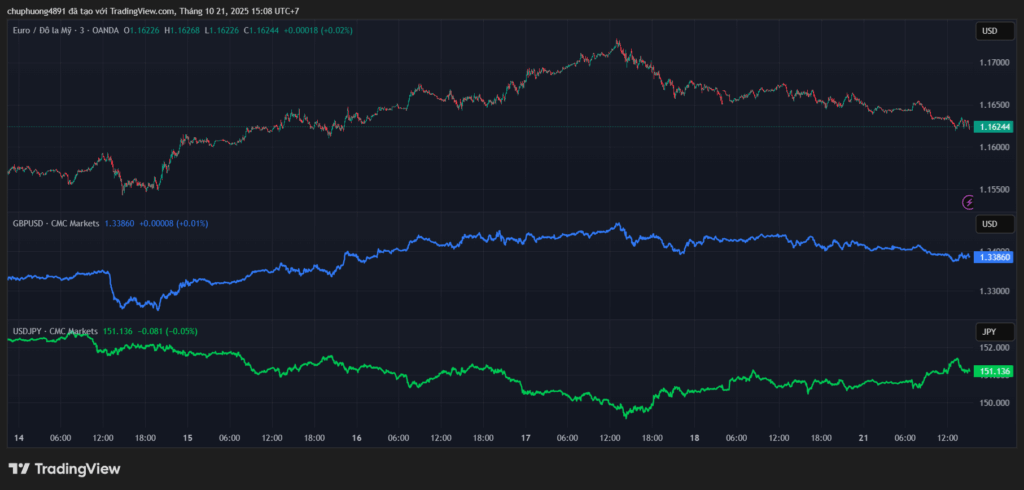Click the 152.000 label on USDJPY axis
The height and width of the screenshot is (490, 1024).
[x=993, y=348]
